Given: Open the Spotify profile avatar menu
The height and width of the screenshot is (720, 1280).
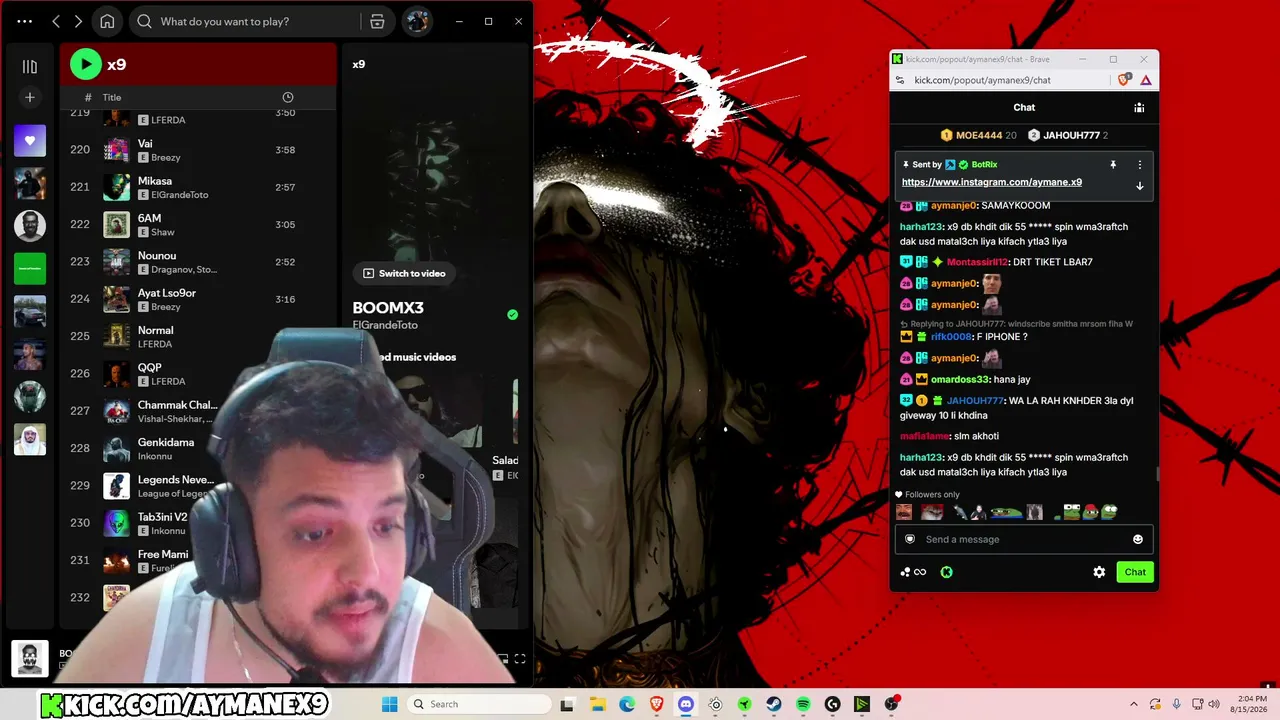Looking at the screenshot, I should [417, 21].
